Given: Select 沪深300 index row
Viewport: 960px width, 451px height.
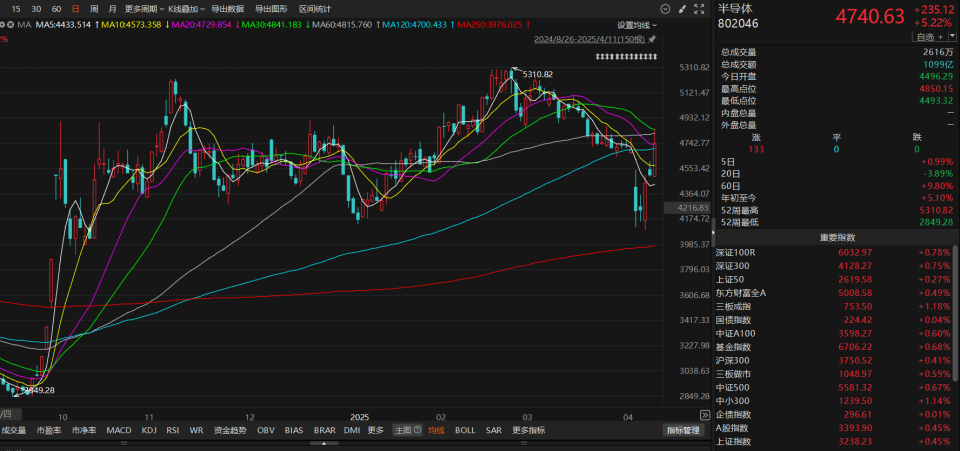Looking at the screenshot, I should (834, 360).
